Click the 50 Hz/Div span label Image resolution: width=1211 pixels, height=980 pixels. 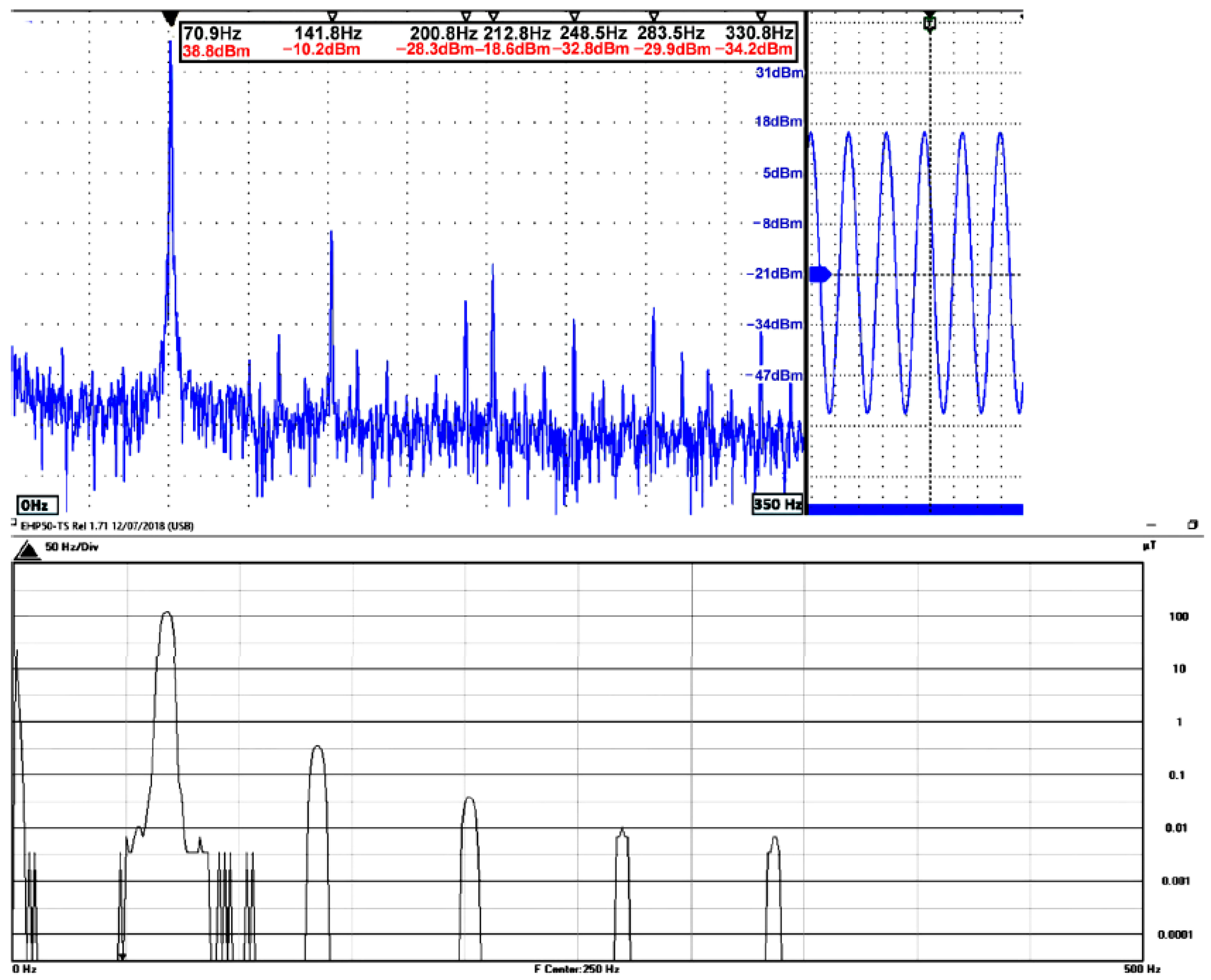pos(72,547)
